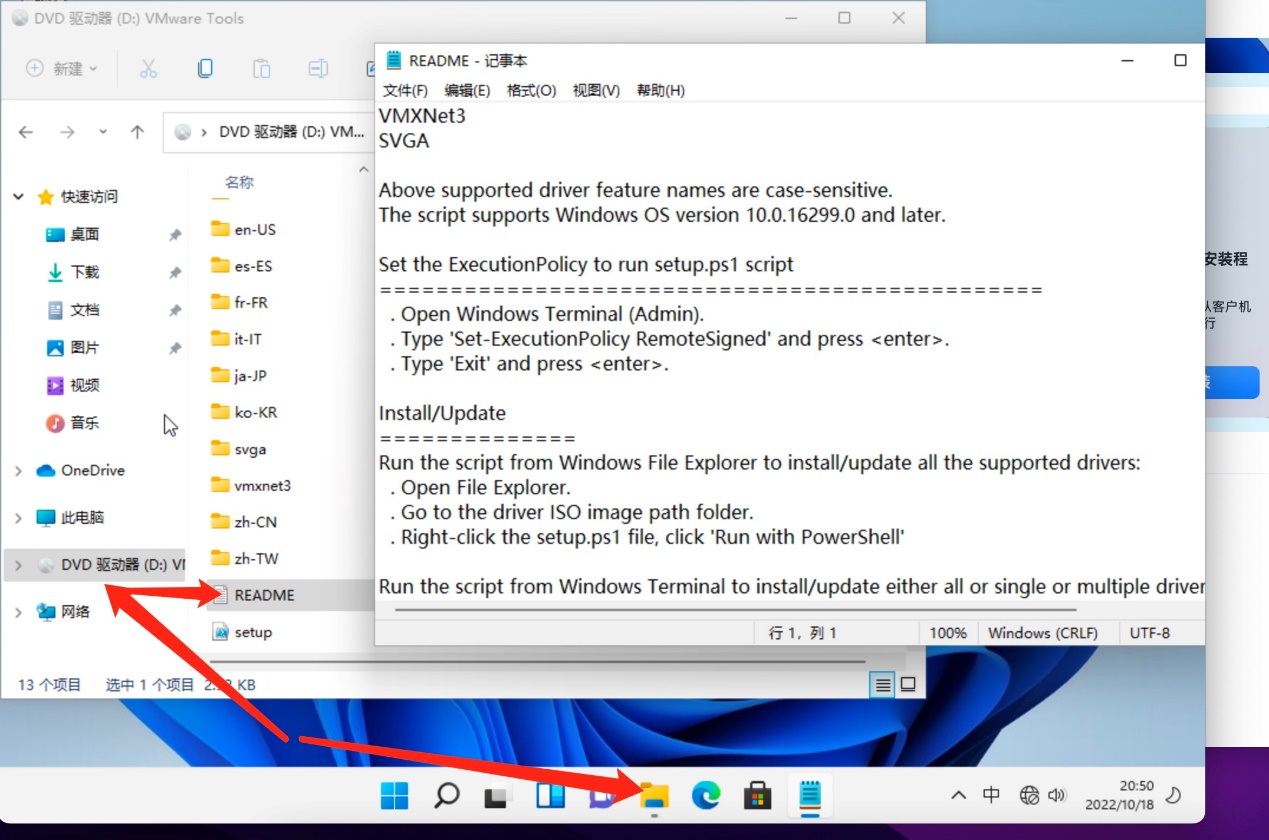Viewport: 1269px width, 840px height.
Task: Show hidden tray icons chevron
Action: pos(958,796)
